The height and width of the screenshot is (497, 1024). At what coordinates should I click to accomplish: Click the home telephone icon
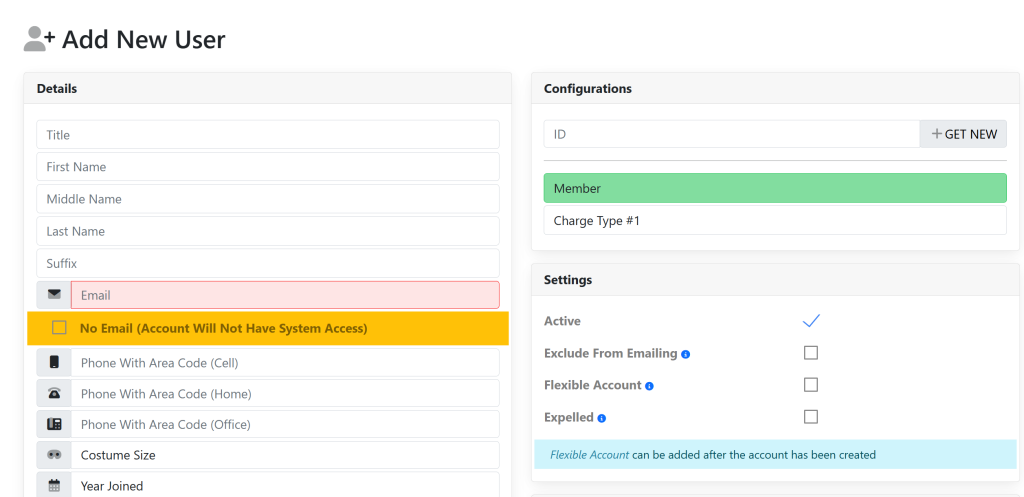(54, 394)
